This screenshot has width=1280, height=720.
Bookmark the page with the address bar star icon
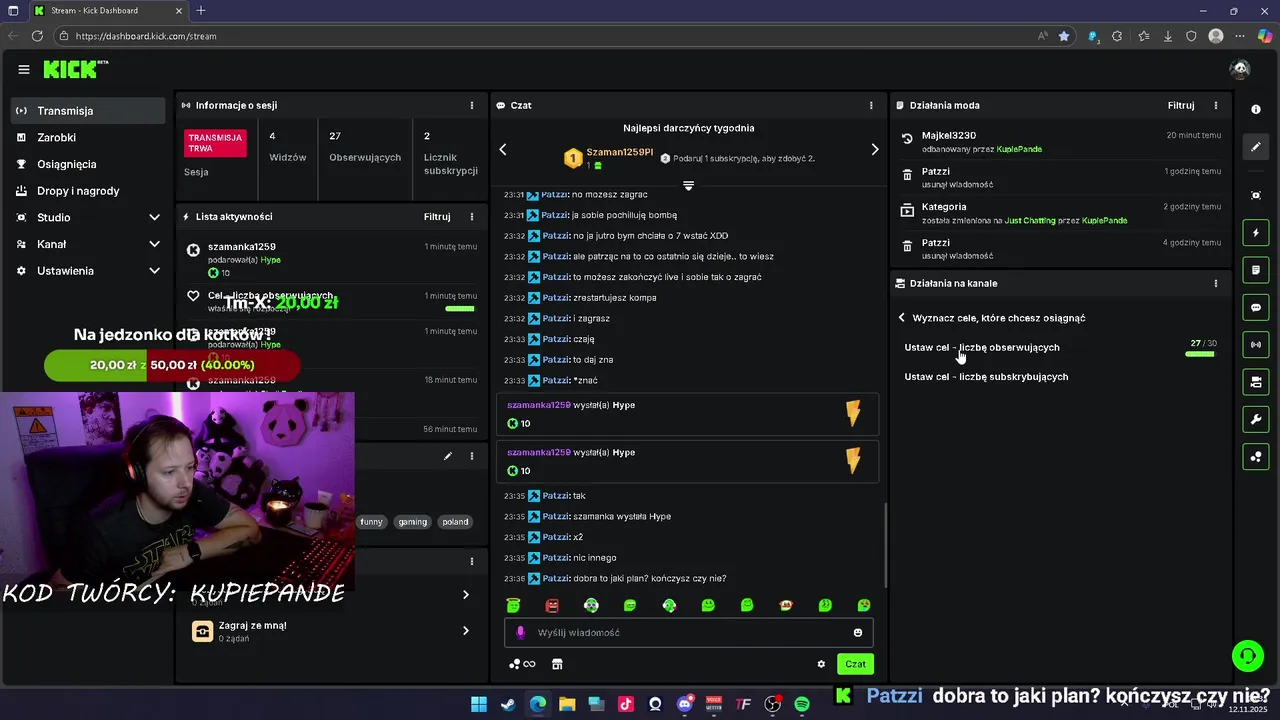click(x=1064, y=36)
